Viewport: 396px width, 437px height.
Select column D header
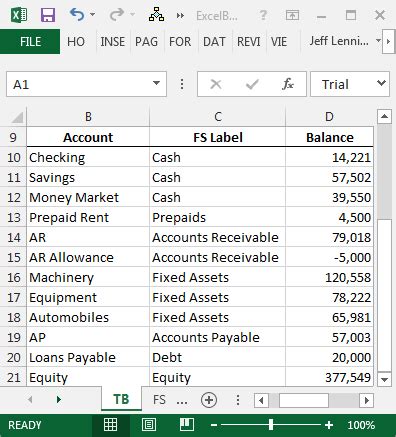point(329,117)
